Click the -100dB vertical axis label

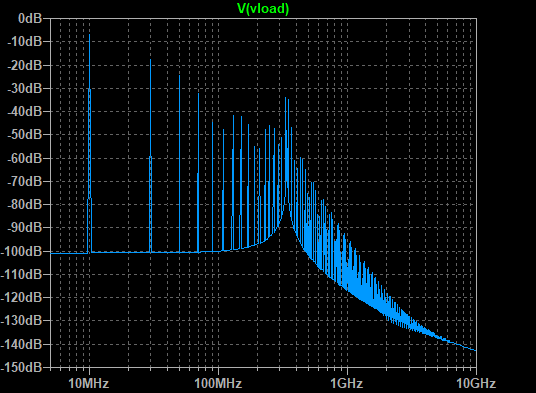pyautogui.click(x=22, y=251)
